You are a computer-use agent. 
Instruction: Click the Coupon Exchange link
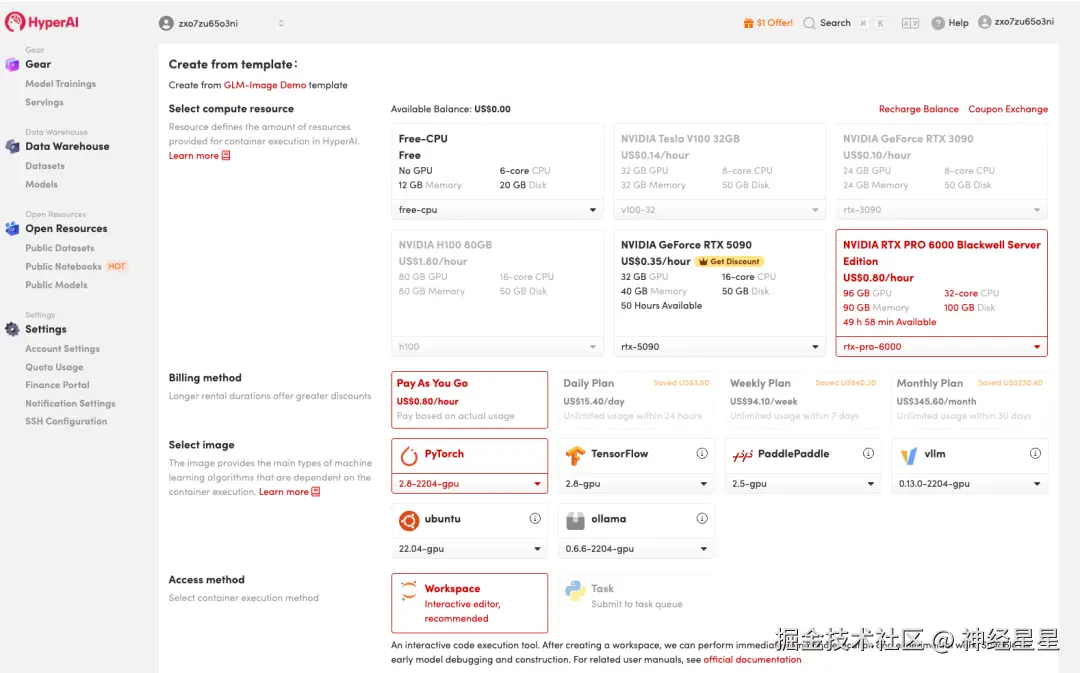(x=1008, y=109)
